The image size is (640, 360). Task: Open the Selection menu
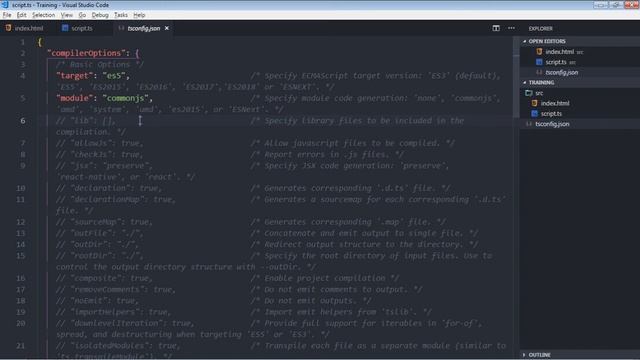pos(43,15)
